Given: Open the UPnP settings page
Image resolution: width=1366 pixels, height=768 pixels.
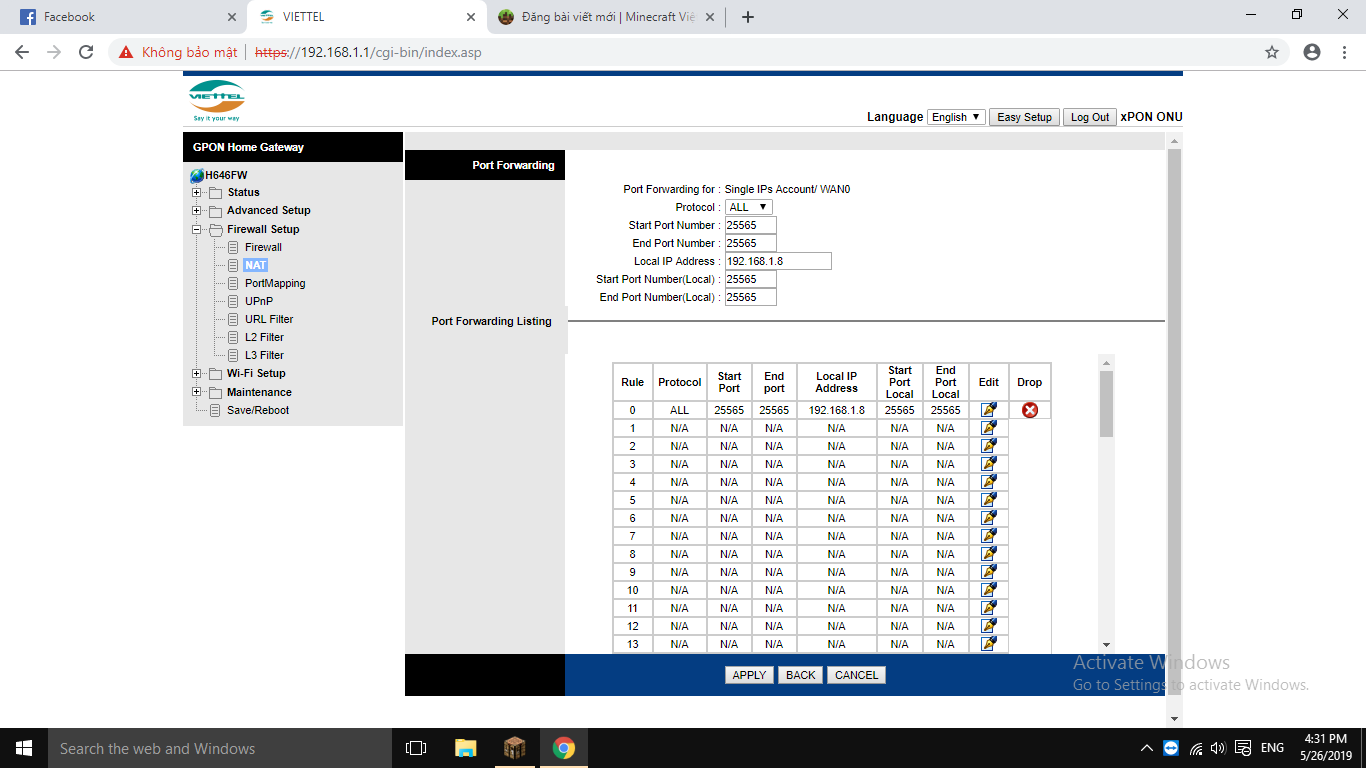Looking at the screenshot, I should pos(259,301).
